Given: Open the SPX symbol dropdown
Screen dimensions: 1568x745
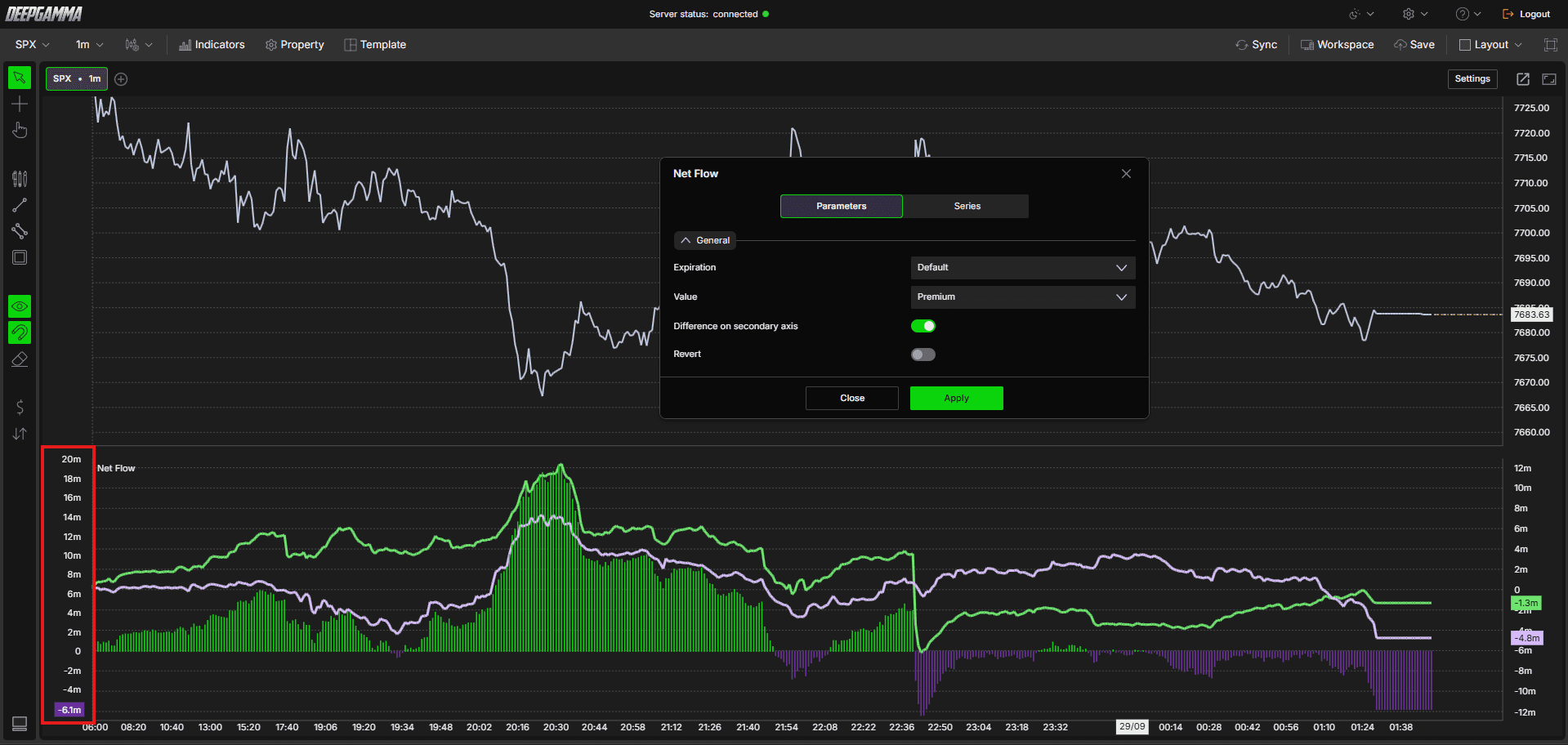Looking at the screenshot, I should coord(33,45).
